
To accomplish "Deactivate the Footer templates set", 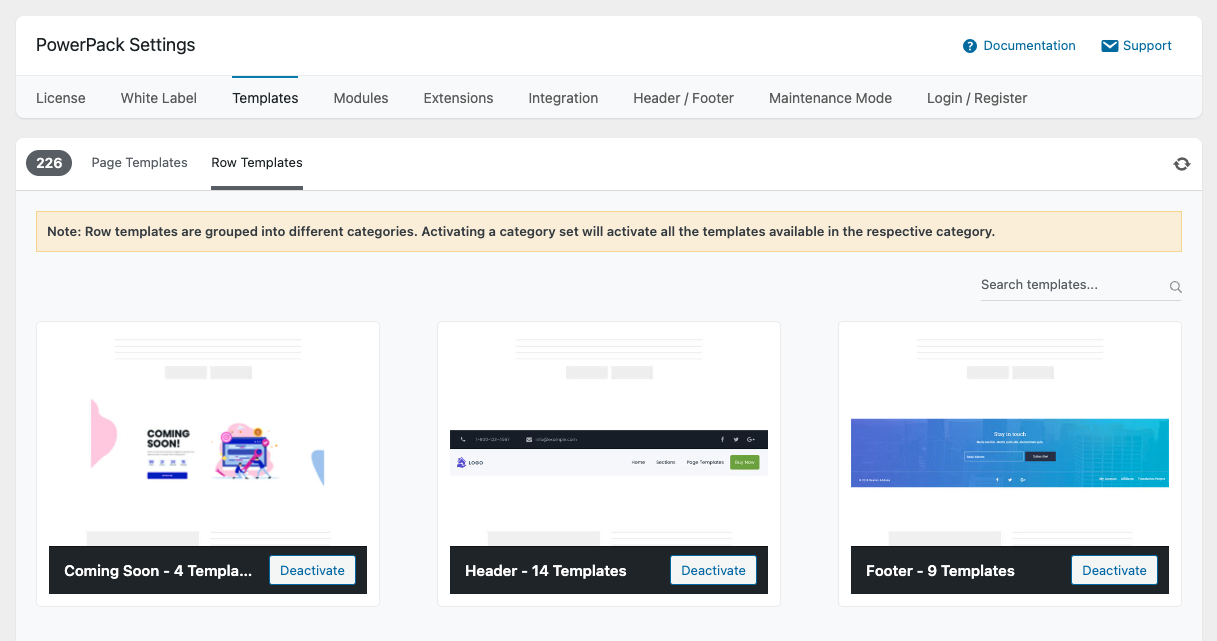I will click(1114, 570).
